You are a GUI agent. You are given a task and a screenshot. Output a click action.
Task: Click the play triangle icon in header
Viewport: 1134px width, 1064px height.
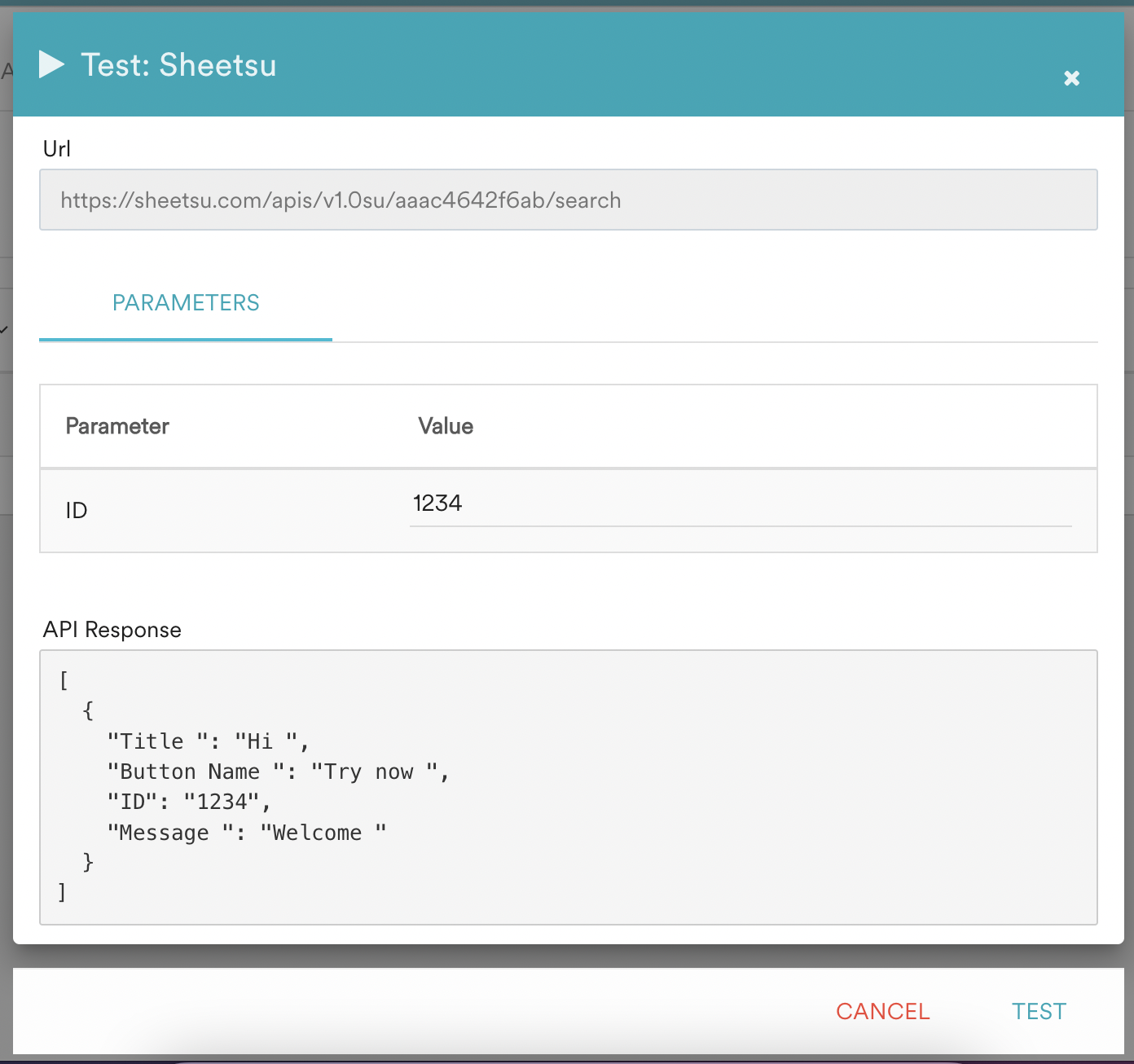tap(51, 64)
